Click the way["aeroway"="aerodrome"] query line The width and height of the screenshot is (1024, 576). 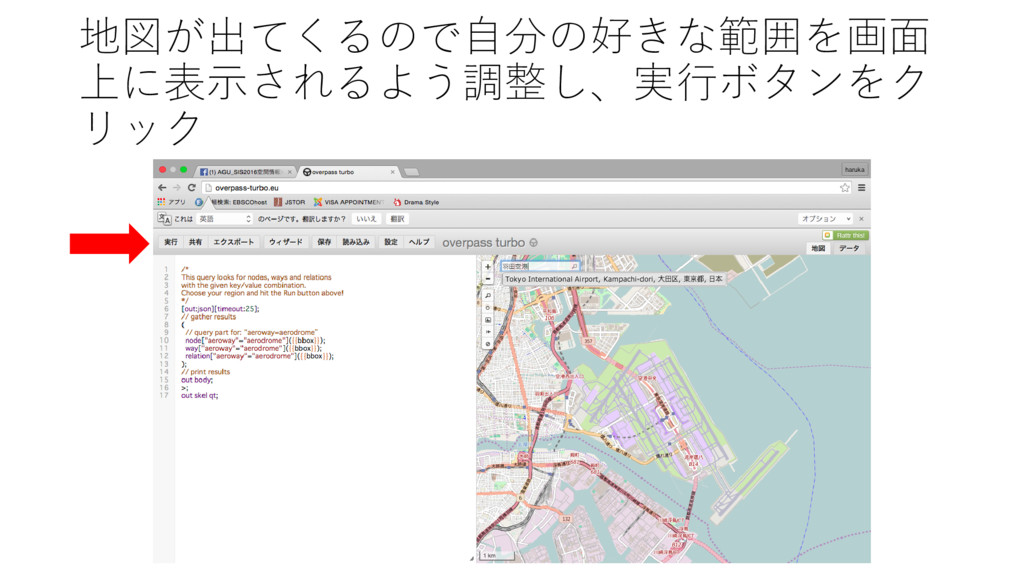pyautogui.click(x=253, y=348)
